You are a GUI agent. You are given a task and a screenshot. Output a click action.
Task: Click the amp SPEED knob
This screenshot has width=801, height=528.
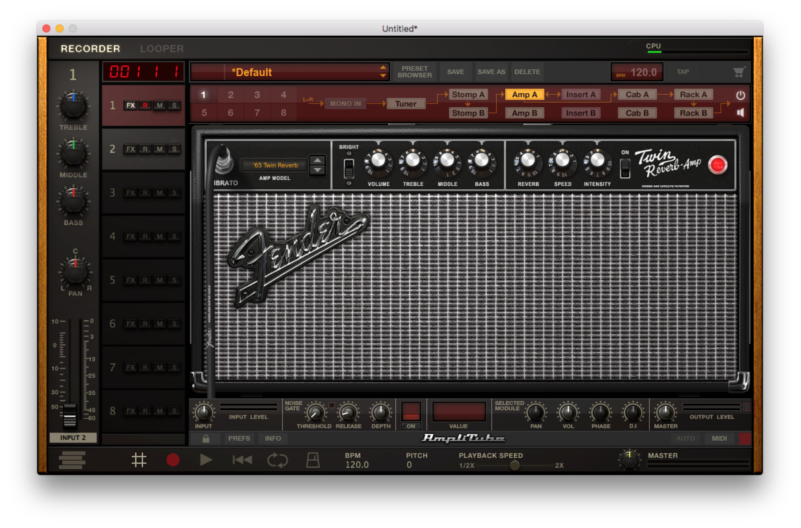coord(562,162)
